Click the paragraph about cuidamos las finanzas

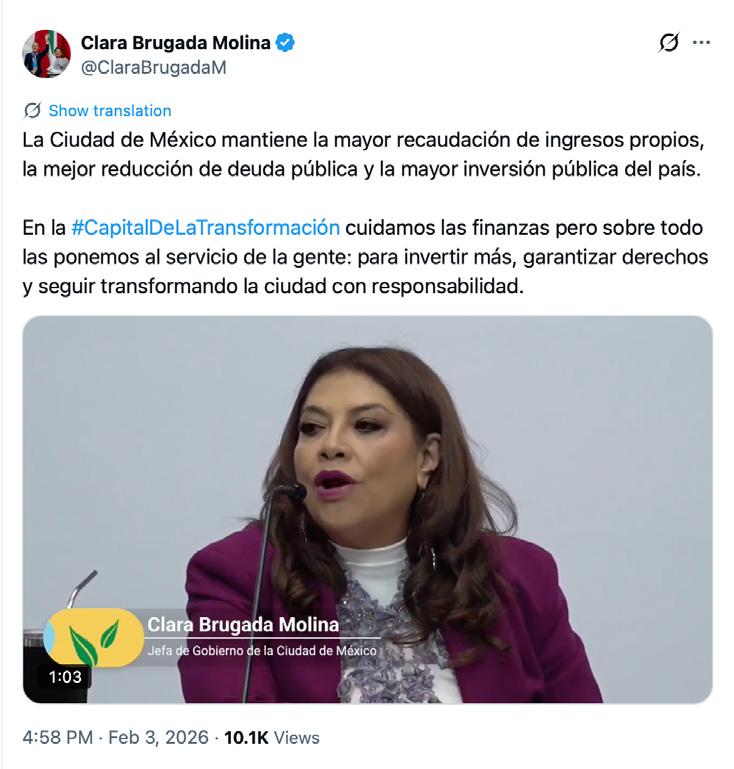(365, 257)
